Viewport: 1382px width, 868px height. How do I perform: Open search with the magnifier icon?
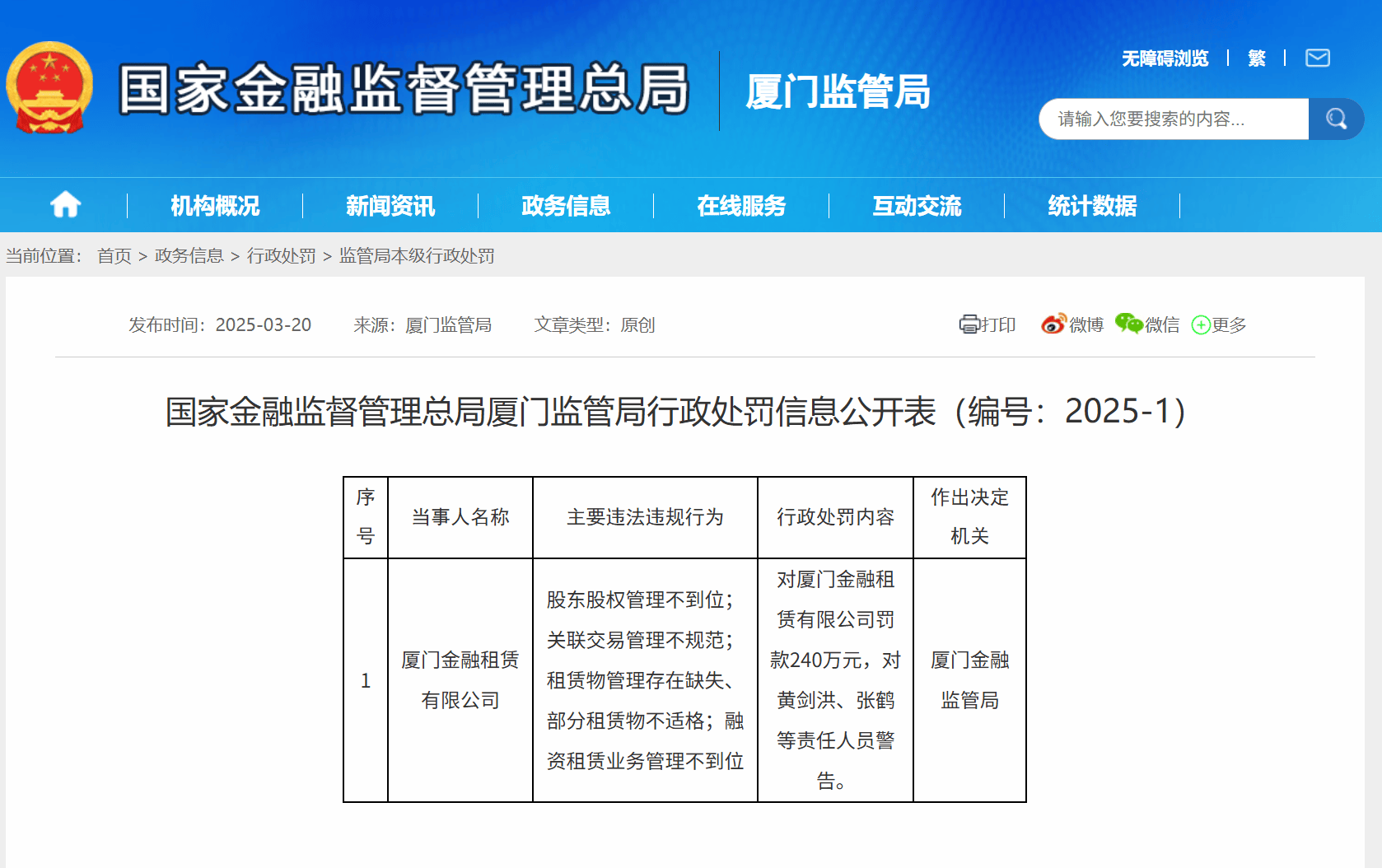[x=1336, y=119]
